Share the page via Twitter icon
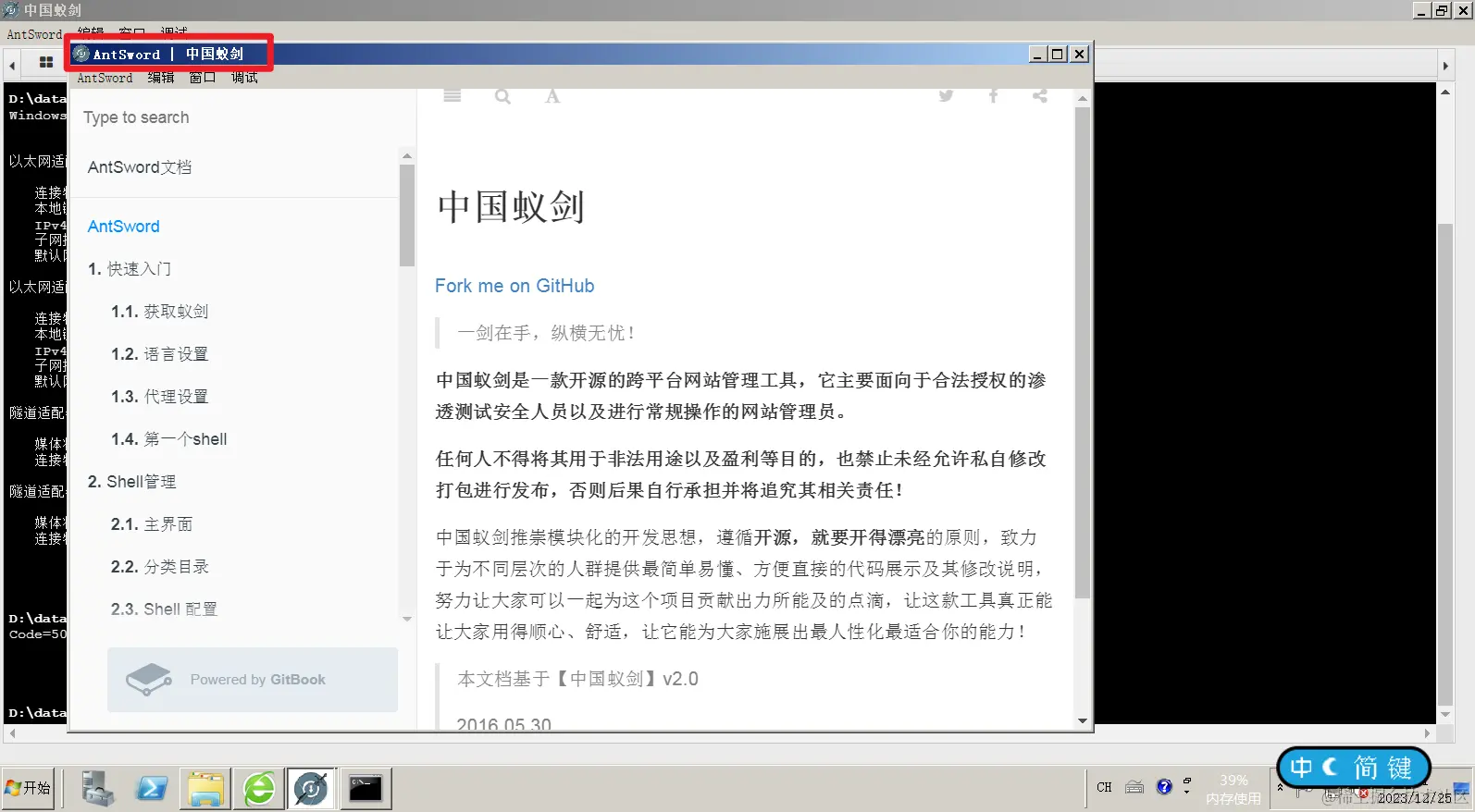This screenshot has height=812, width=1475. coord(946,95)
